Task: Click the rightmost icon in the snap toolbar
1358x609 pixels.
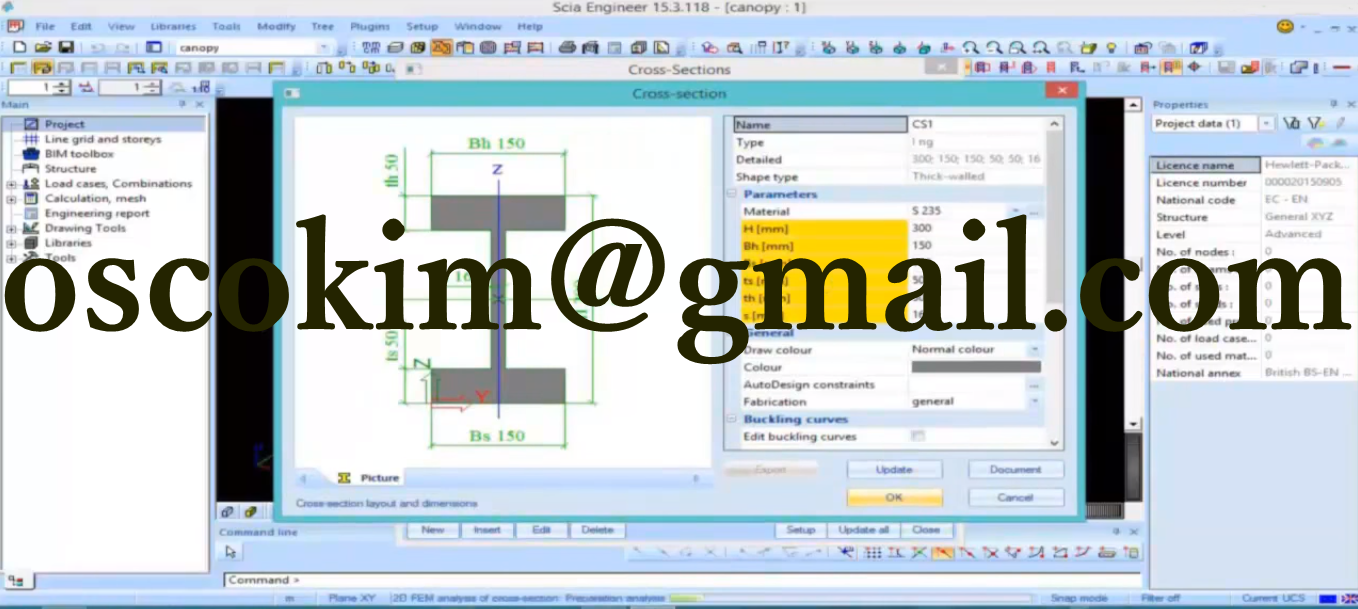Action: pyautogui.click(x=1130, y=552)
